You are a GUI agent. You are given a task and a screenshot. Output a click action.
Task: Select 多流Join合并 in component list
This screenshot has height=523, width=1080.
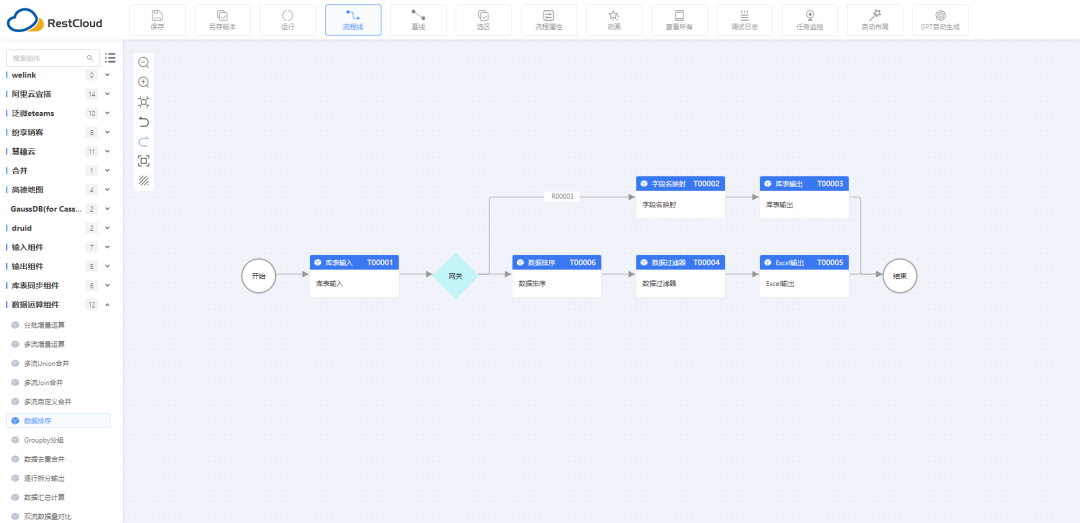click(x=43, y=382)
